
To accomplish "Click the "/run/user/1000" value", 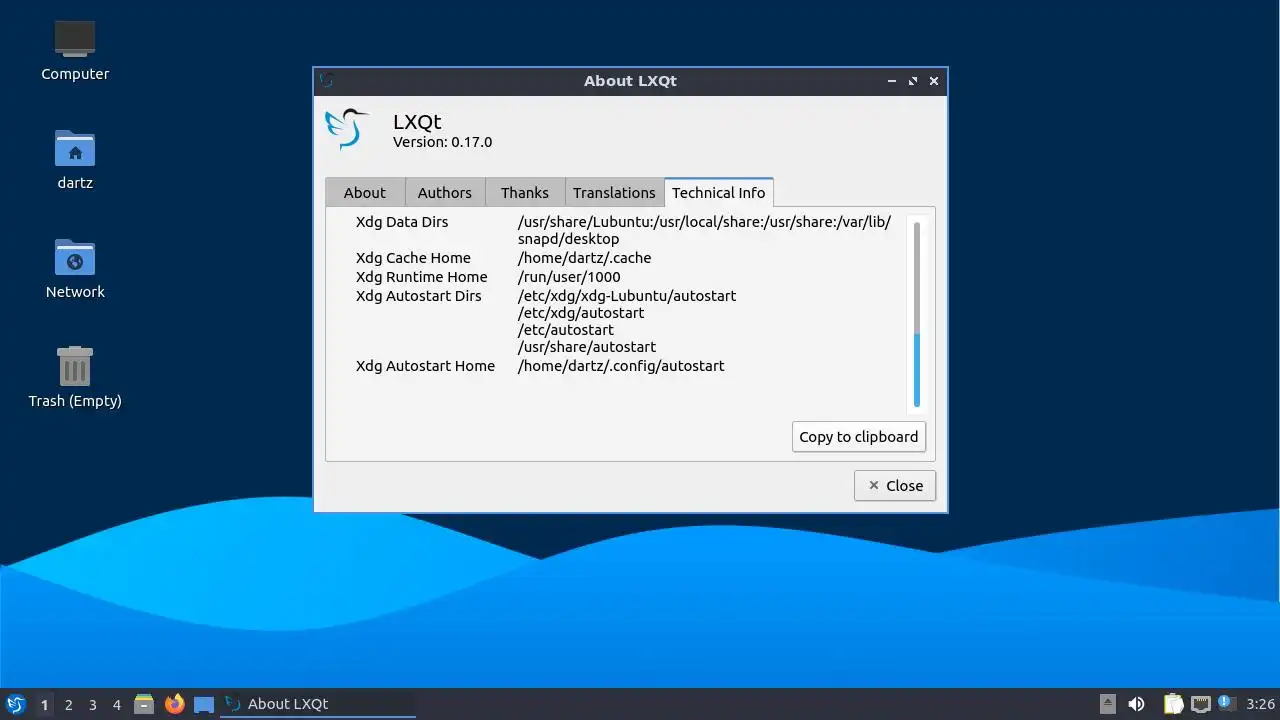I will point(569,277).
